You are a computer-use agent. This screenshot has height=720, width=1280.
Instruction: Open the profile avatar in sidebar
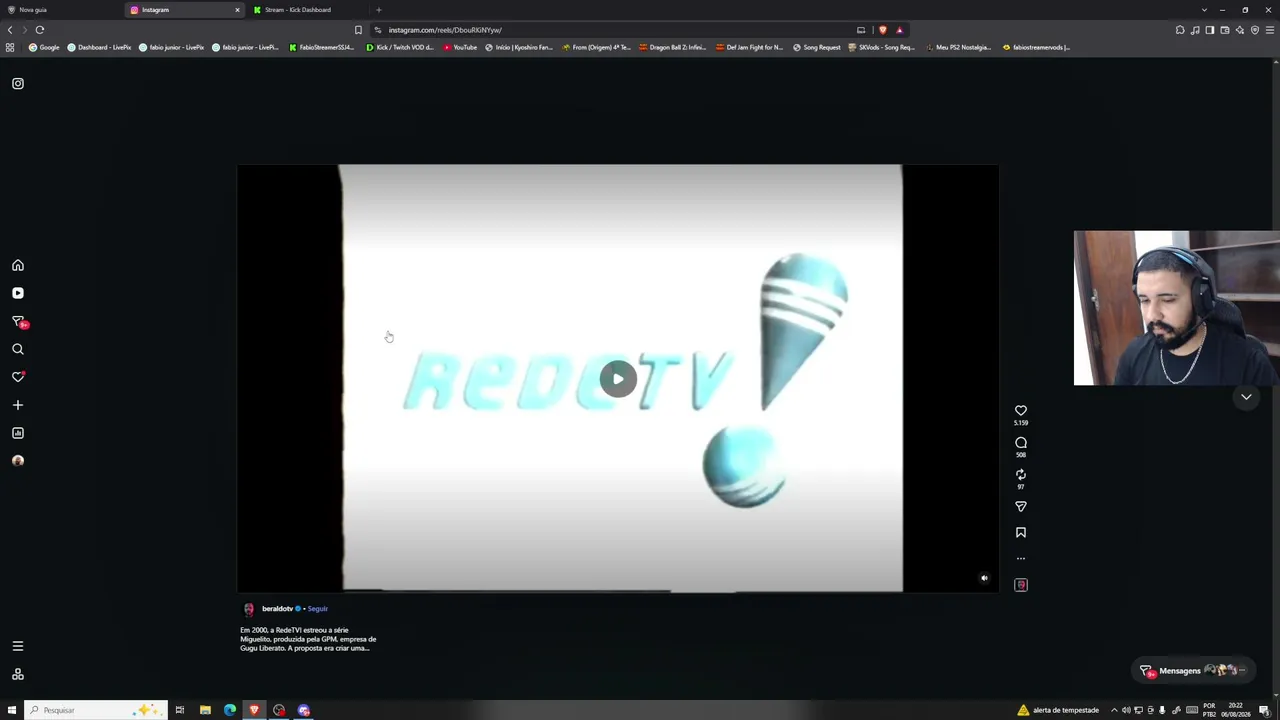click(18, 461)
